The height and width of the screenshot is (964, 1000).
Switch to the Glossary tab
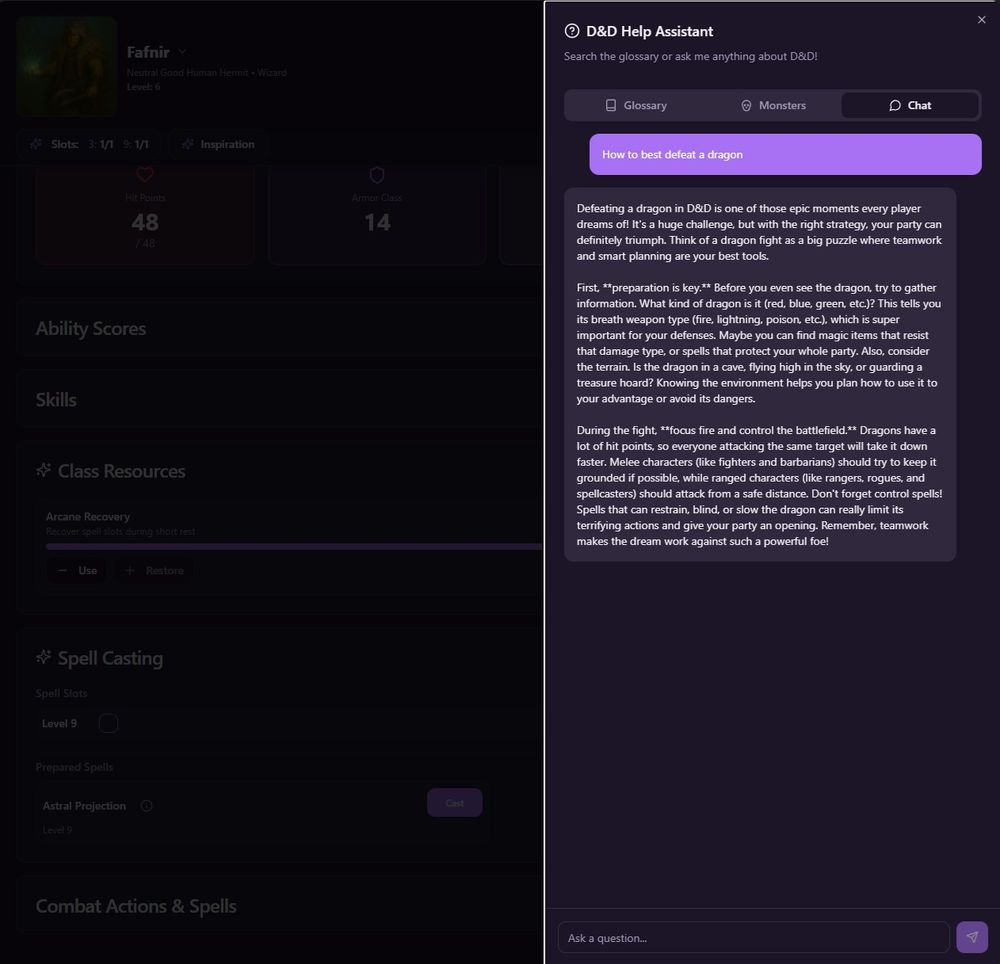pos(635,105)
